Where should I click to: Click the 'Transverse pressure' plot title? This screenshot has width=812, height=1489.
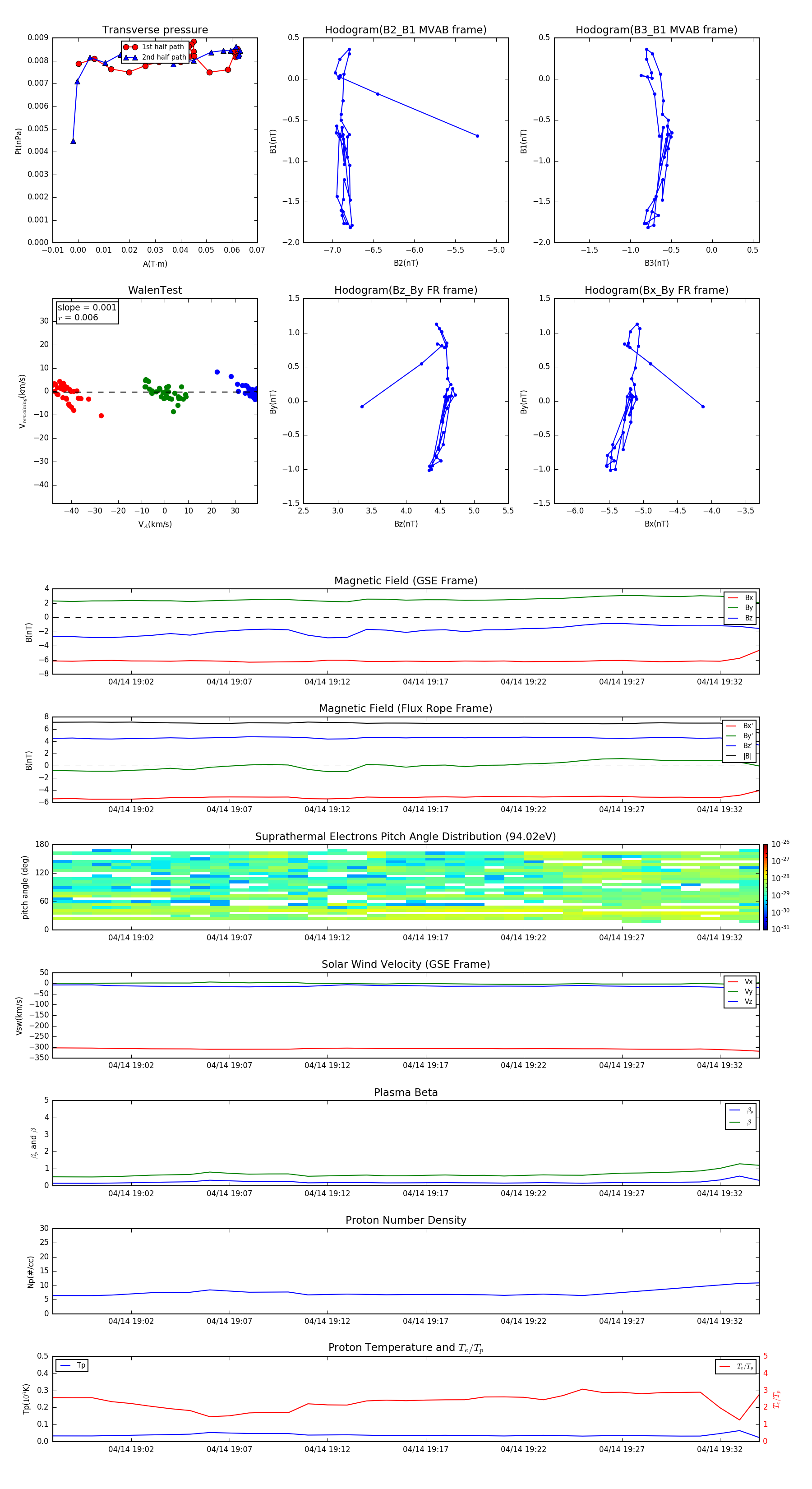(155, 29)
